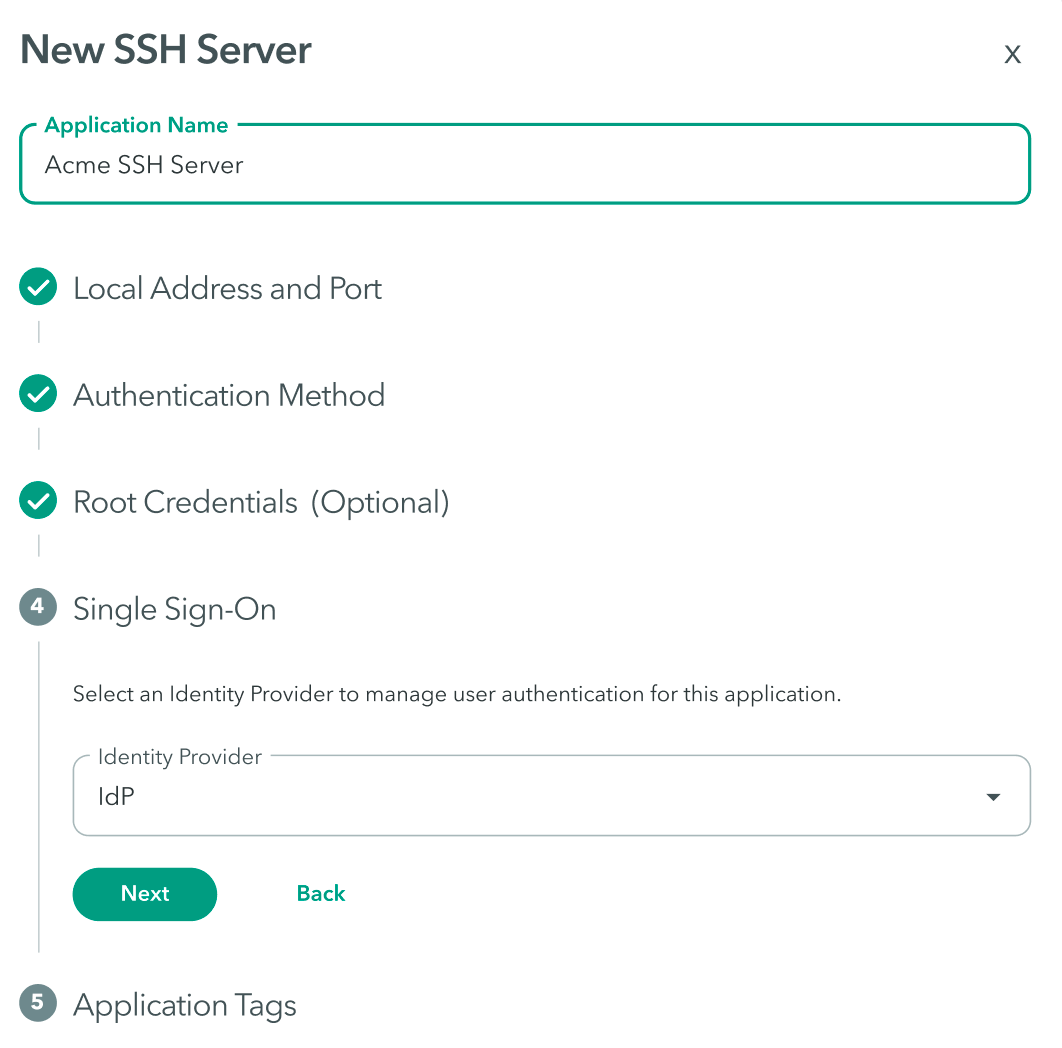
Task: Click the New SSH Server title
Action: (x=166, y=49)
